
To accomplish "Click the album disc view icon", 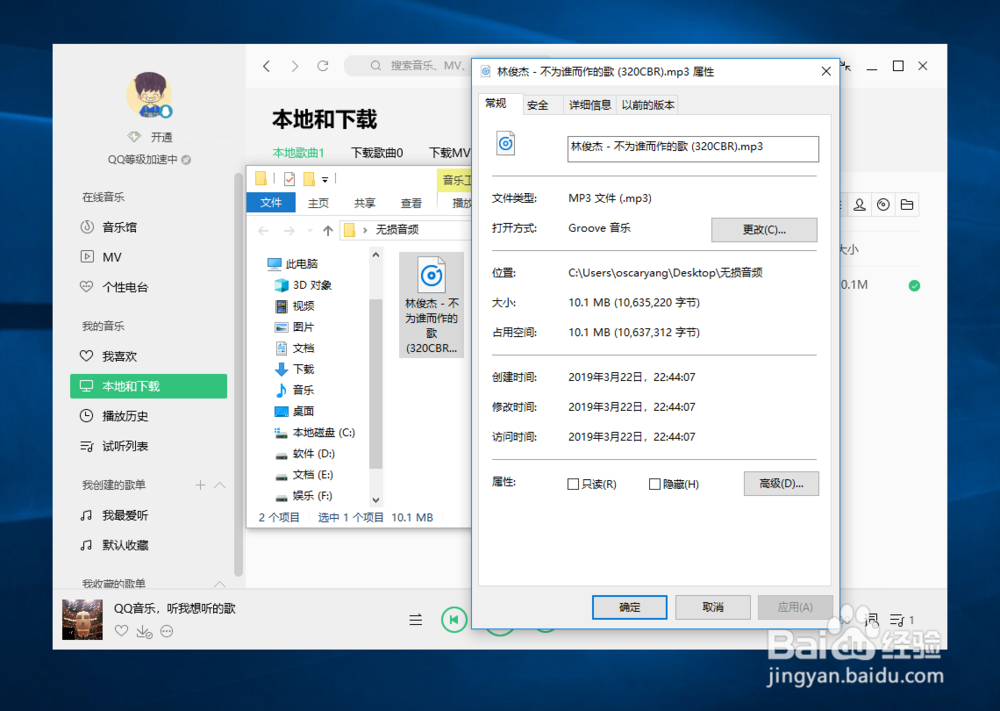I will pos(883,205).
